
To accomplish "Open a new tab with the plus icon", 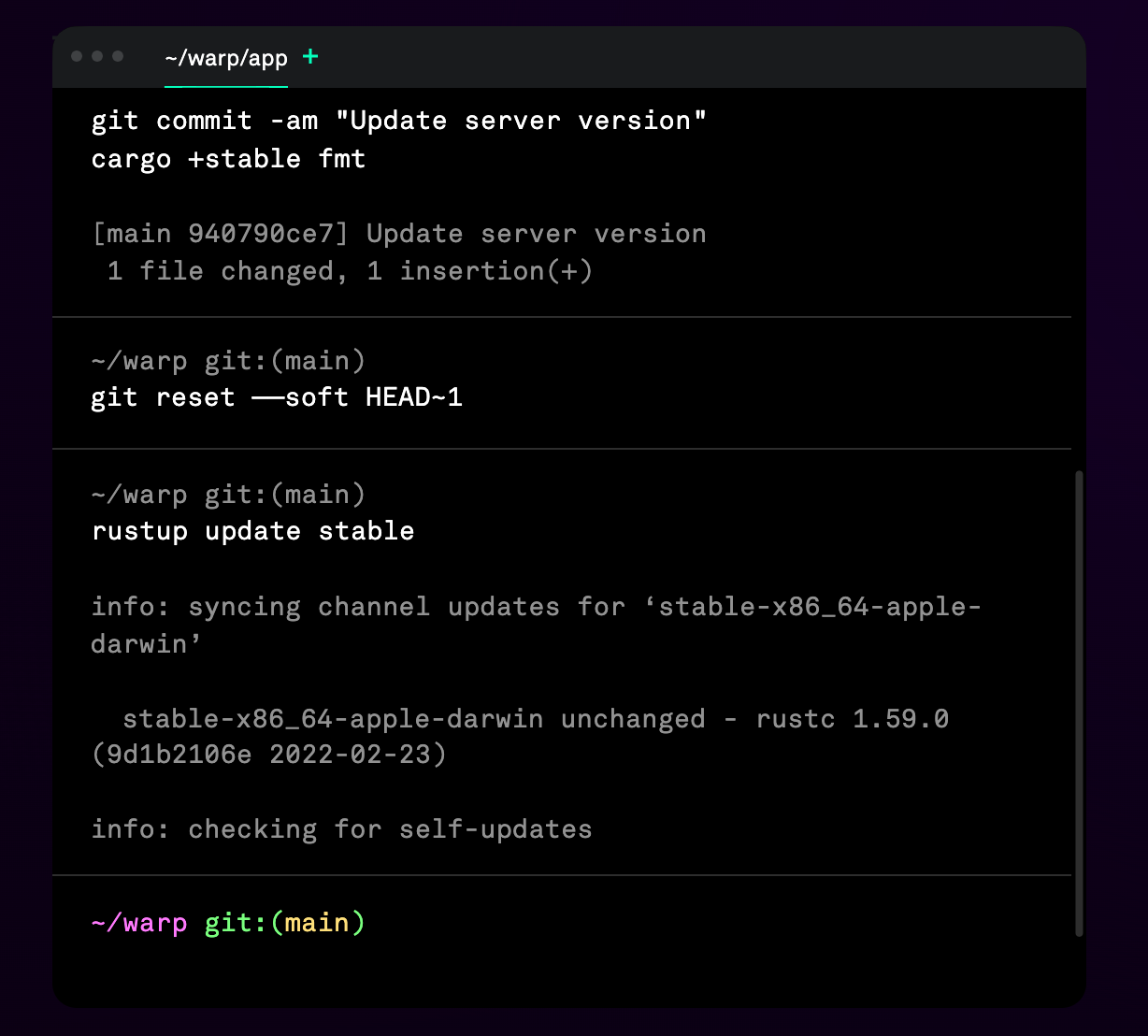I will click(x=310, y=57).
